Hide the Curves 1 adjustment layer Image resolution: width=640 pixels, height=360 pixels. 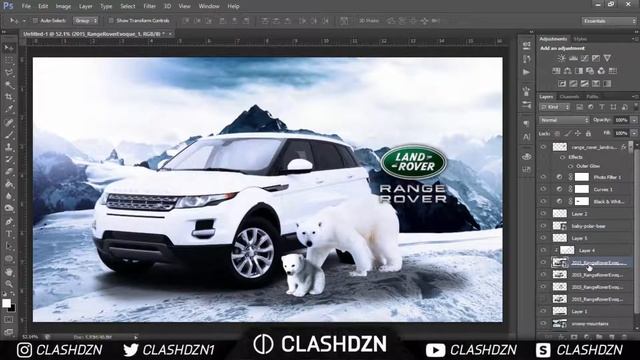pos(543,189)
